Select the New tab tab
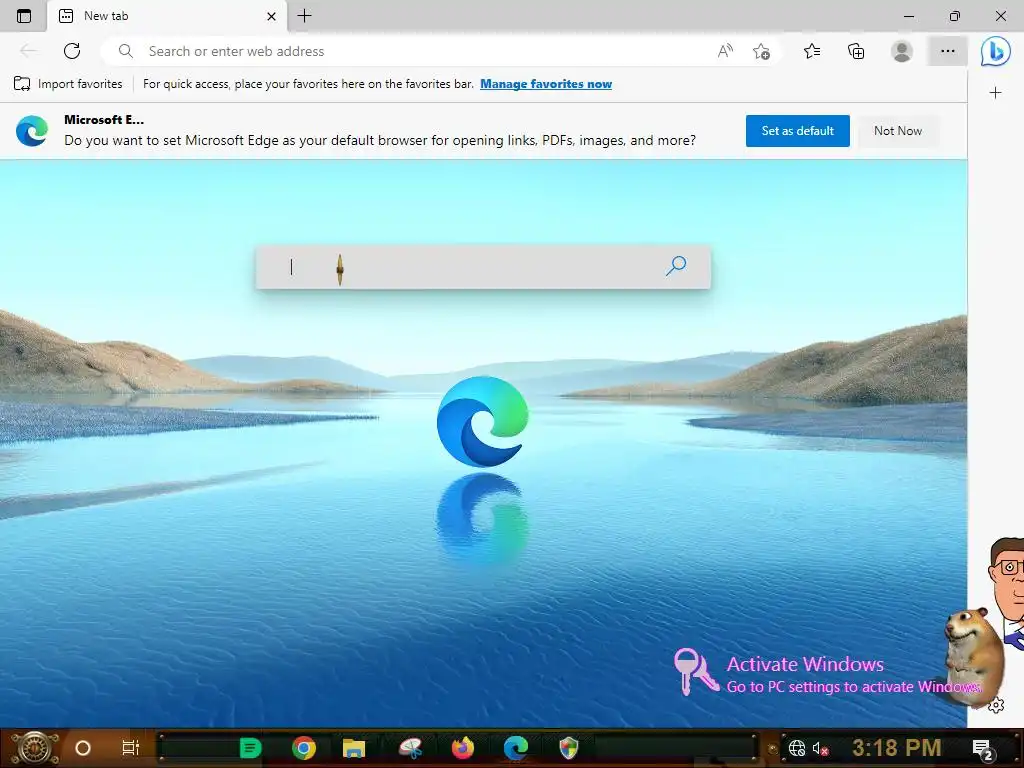 click(x=167, y=16)
